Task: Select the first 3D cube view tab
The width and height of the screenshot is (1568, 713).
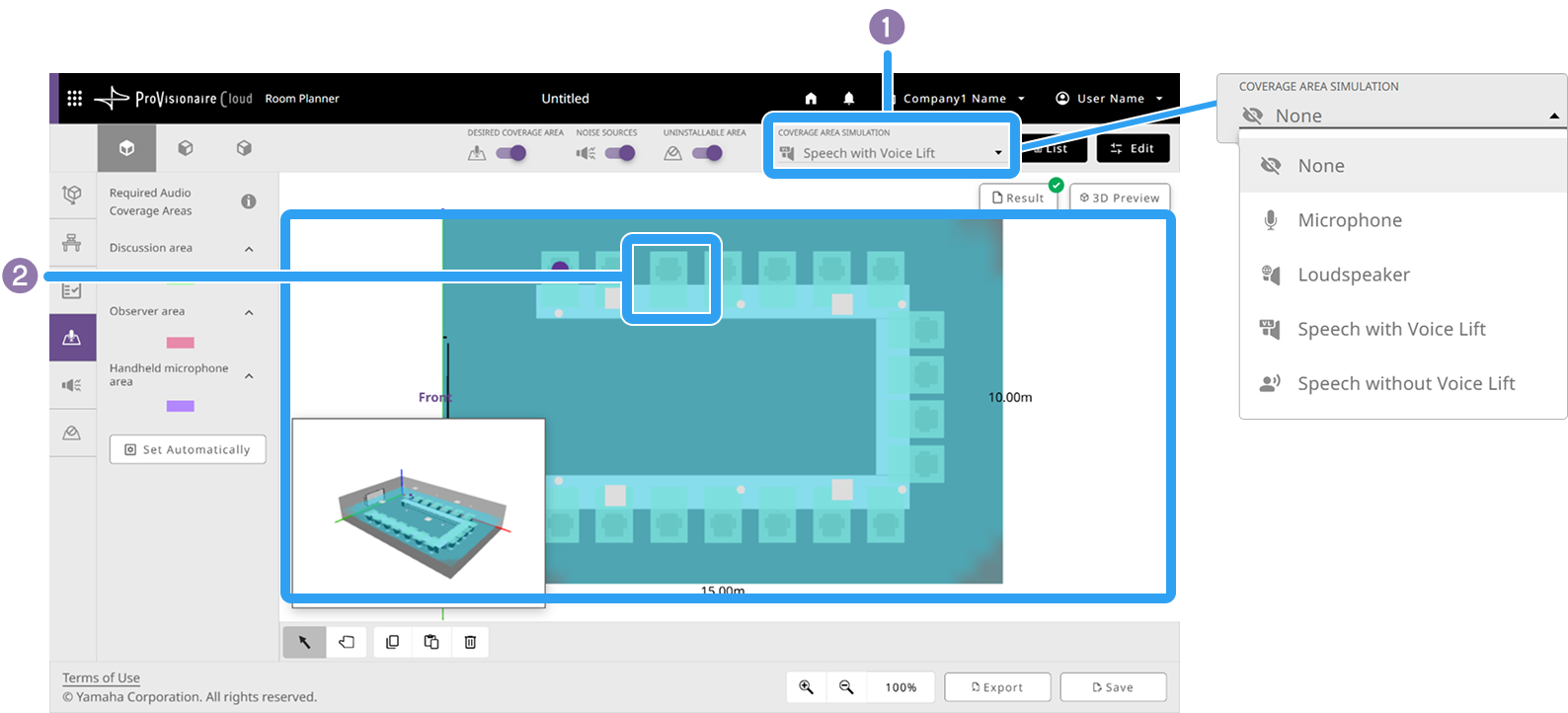Action: [126, 148]
